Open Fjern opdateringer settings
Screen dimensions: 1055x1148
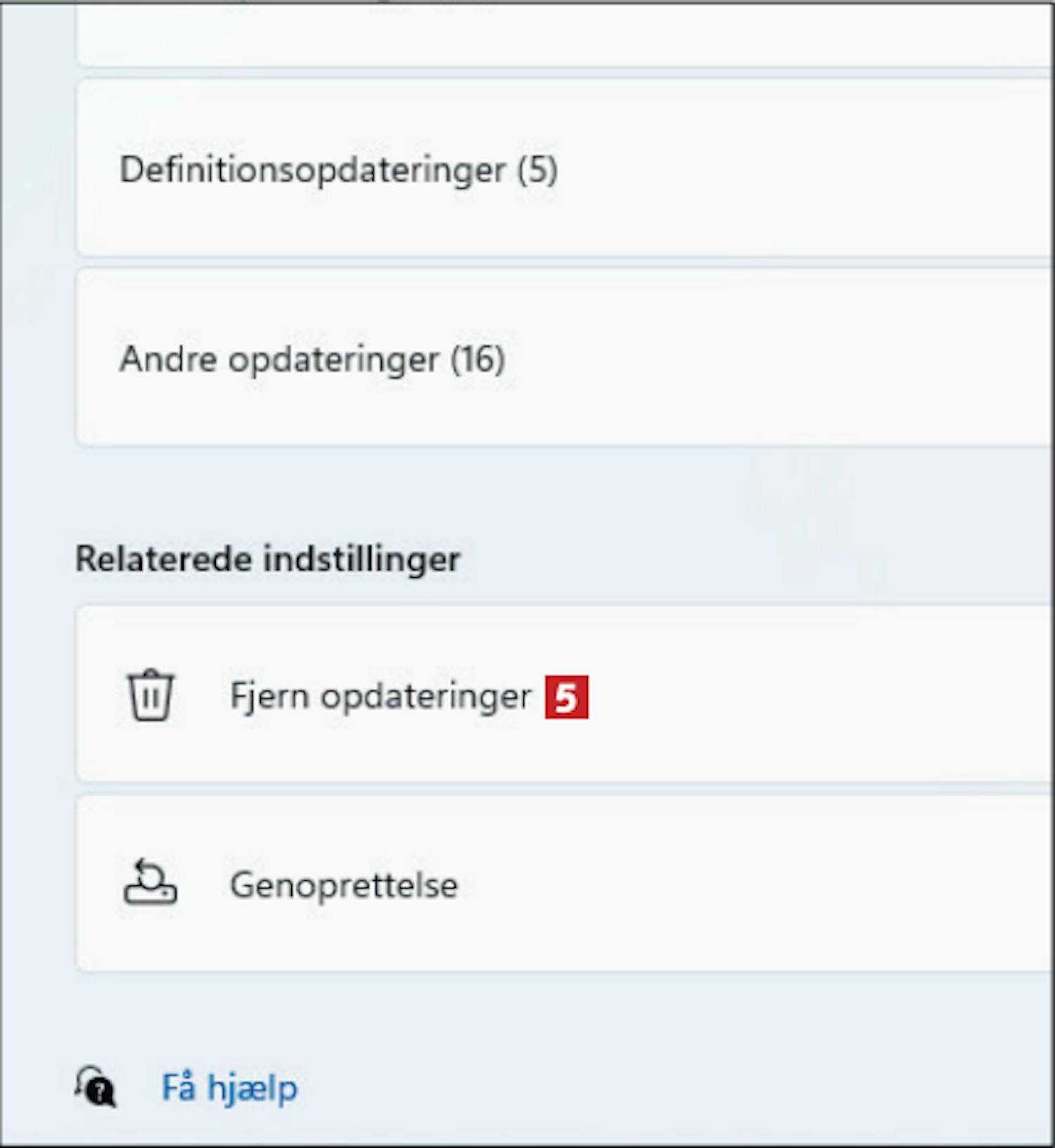[564, 694]
